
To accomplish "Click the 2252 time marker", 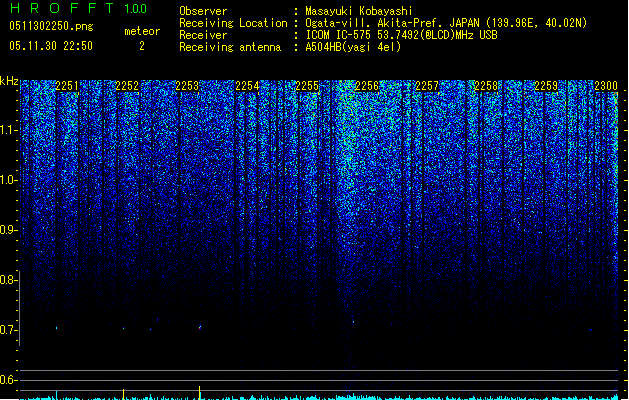I will [x=127, y=86].
